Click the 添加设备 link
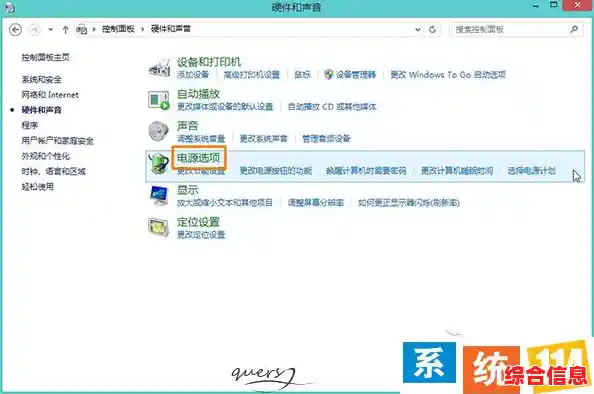This screenshot has width=594, height=394. [x=193, y=75]
